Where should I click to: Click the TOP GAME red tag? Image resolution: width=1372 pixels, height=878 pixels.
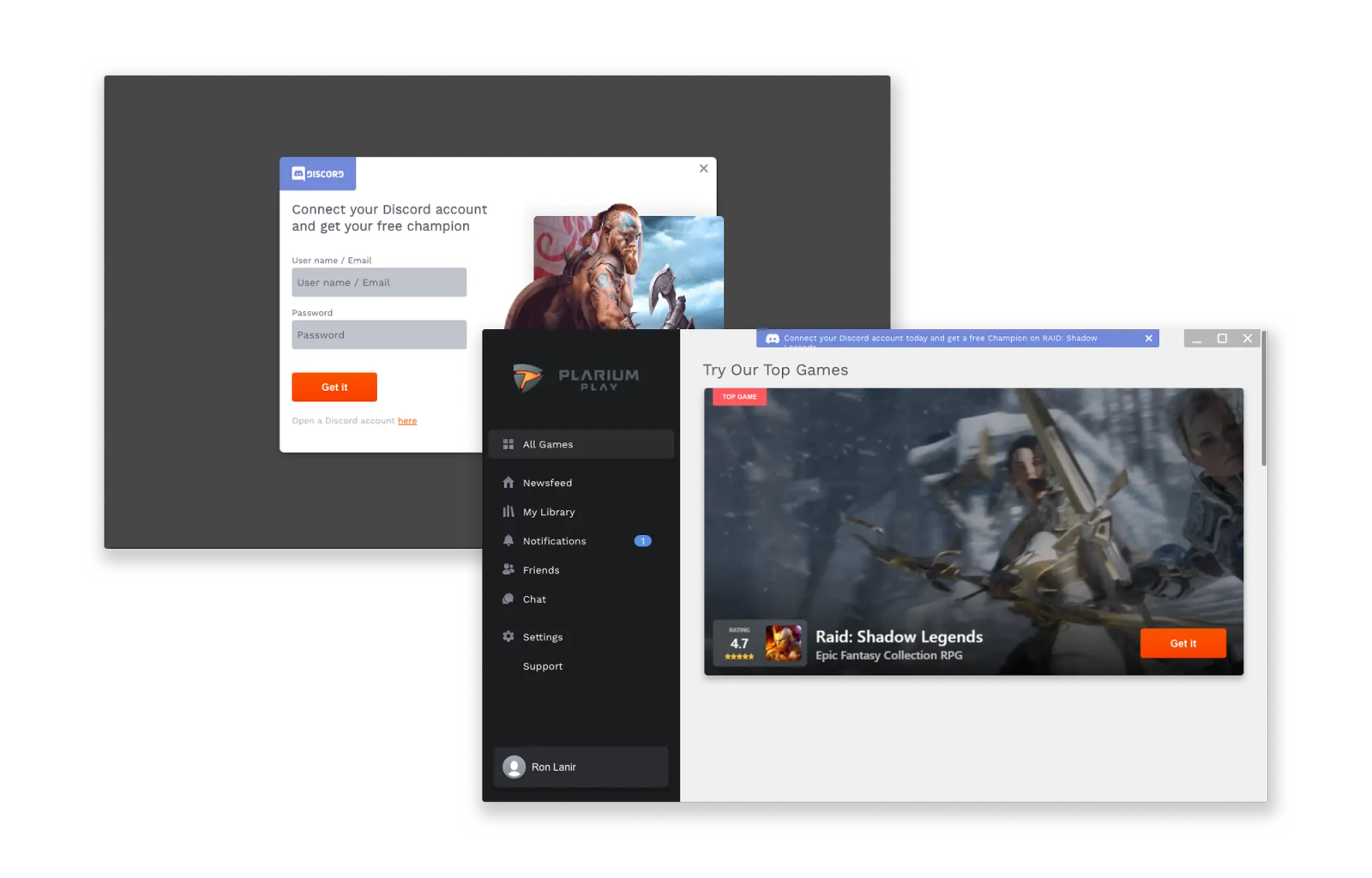739,396
